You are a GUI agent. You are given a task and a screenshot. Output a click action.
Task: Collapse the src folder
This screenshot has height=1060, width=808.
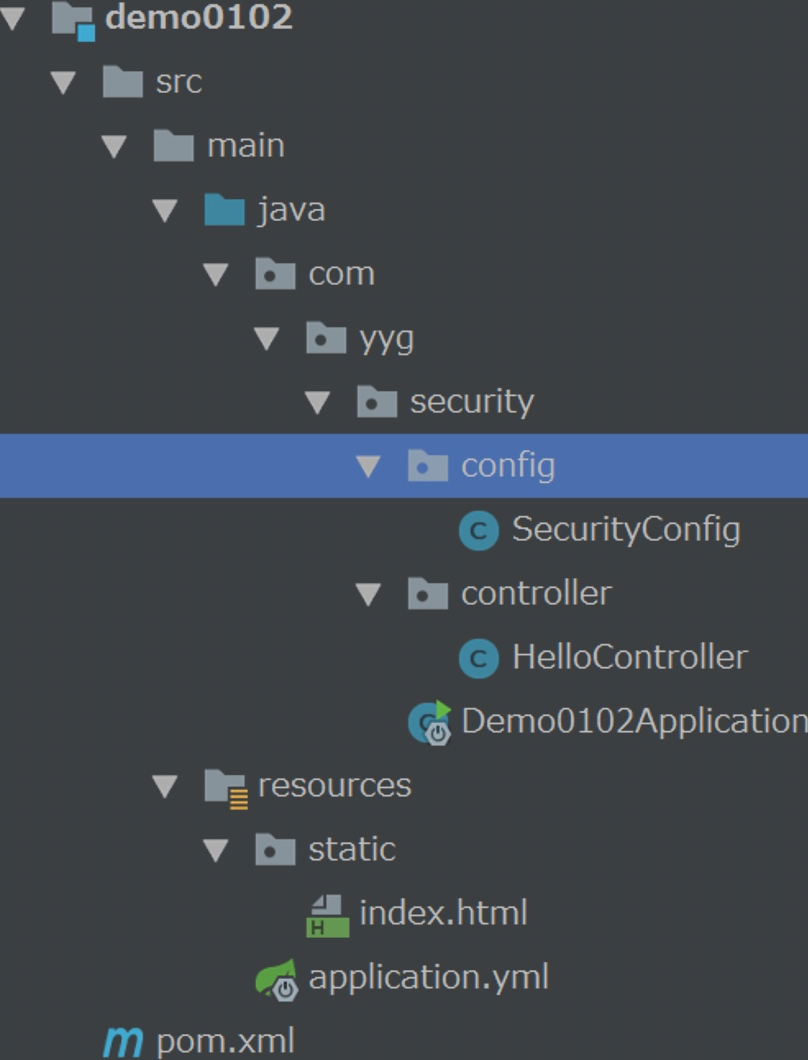(x=62, y=81)
